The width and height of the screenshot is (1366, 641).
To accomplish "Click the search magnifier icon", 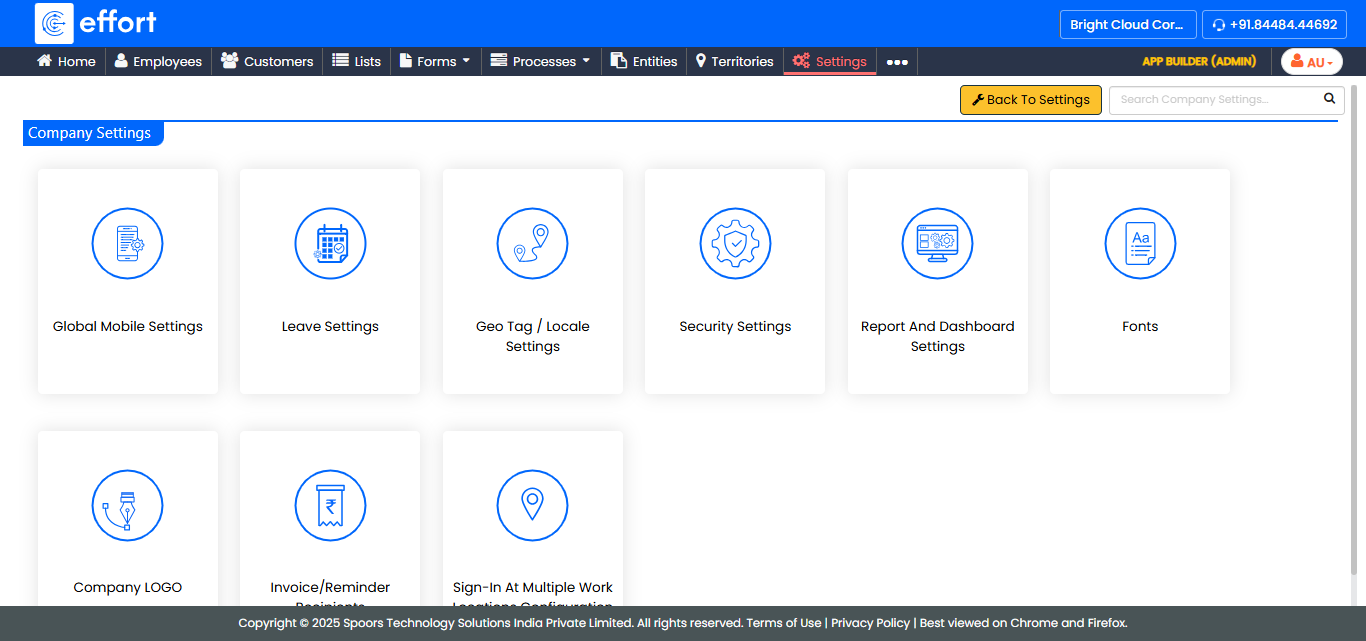I will (x=1329, y=99).
